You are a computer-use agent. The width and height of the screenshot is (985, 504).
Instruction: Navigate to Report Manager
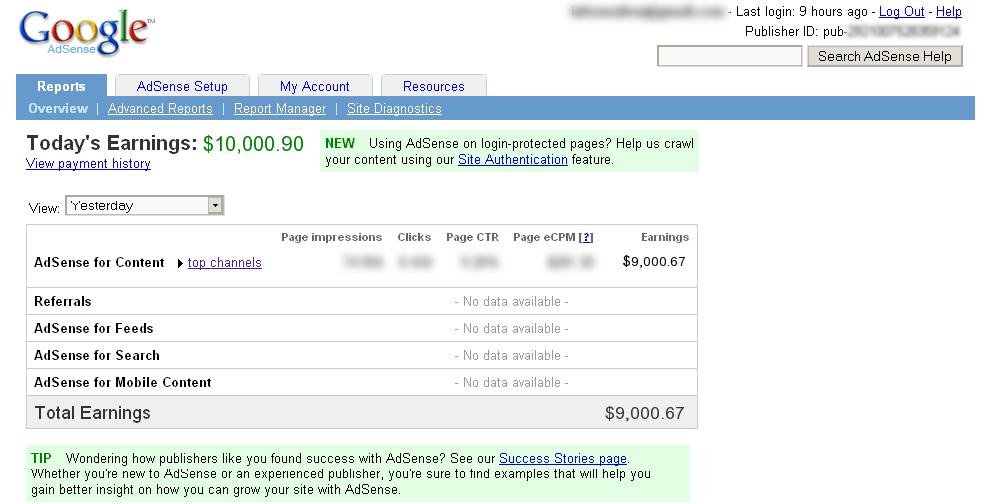pos(280,109)
